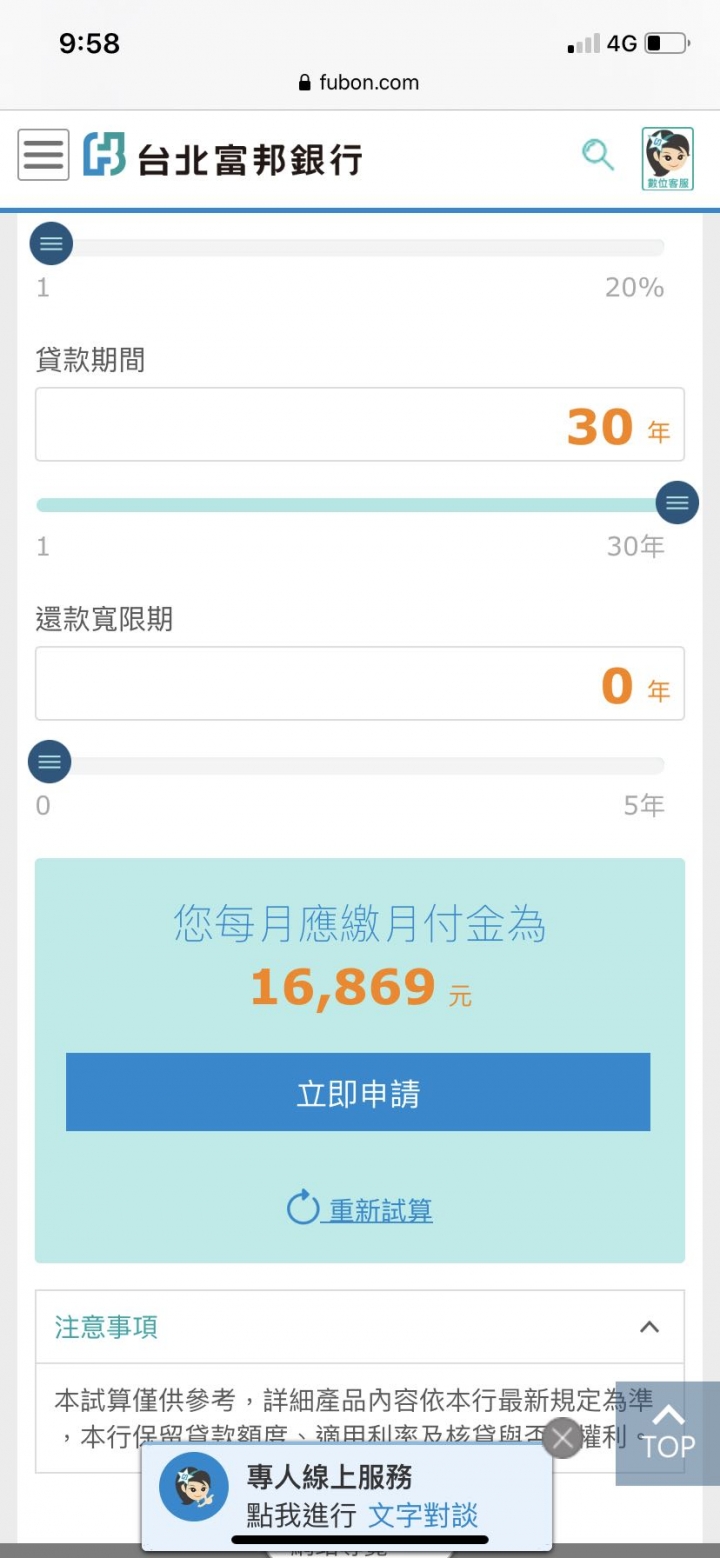Collapse the 注意事項 section chevron
The width and height of the screenshot is (720, 1558).
[x=649, y=1327]
